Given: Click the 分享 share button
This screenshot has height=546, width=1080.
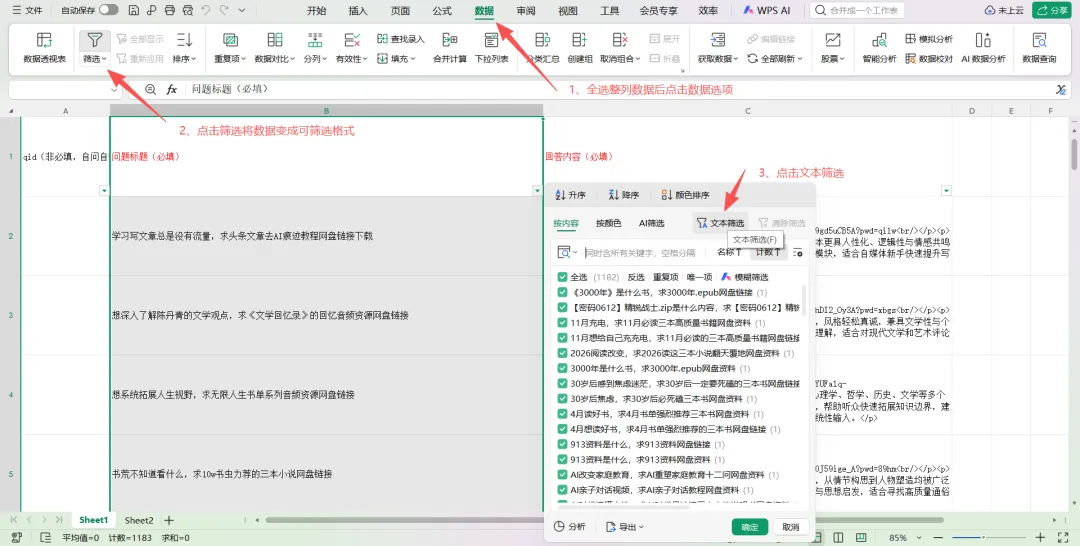Looking at the screenshot, I should tap(1052, 10).
